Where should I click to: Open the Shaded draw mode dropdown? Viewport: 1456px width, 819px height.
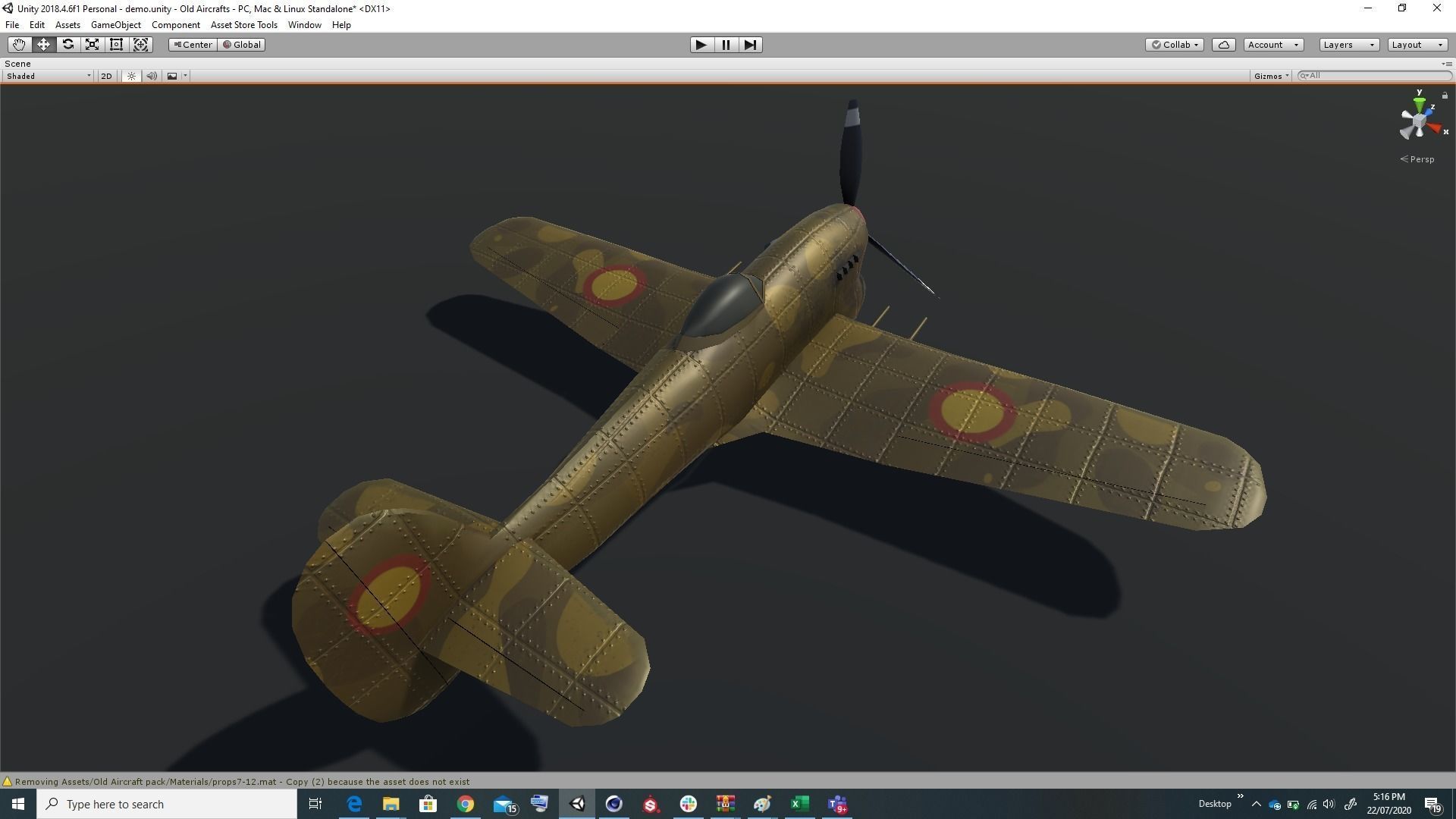[x=48, y=76]
